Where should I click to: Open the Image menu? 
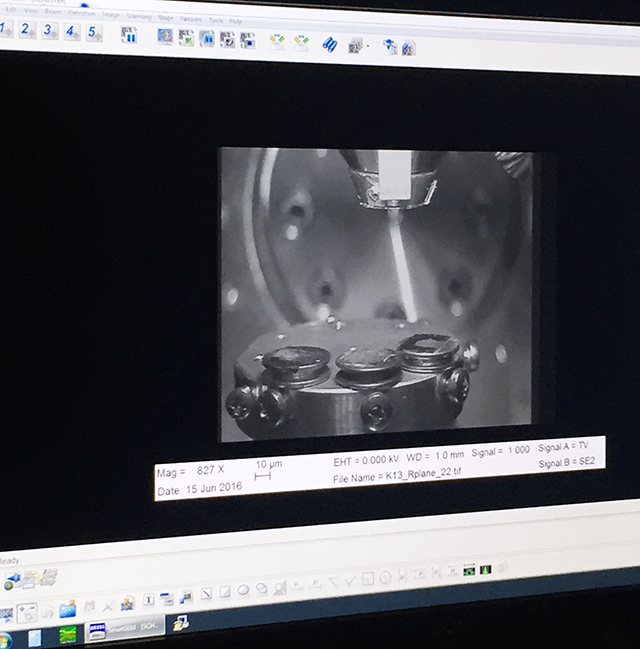pyautogui.click(x=111, y=15)
